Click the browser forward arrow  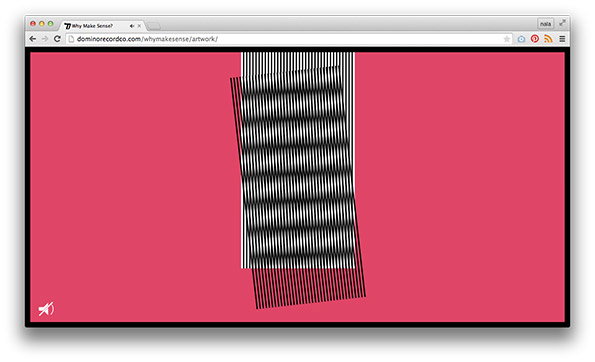point(45,39)
